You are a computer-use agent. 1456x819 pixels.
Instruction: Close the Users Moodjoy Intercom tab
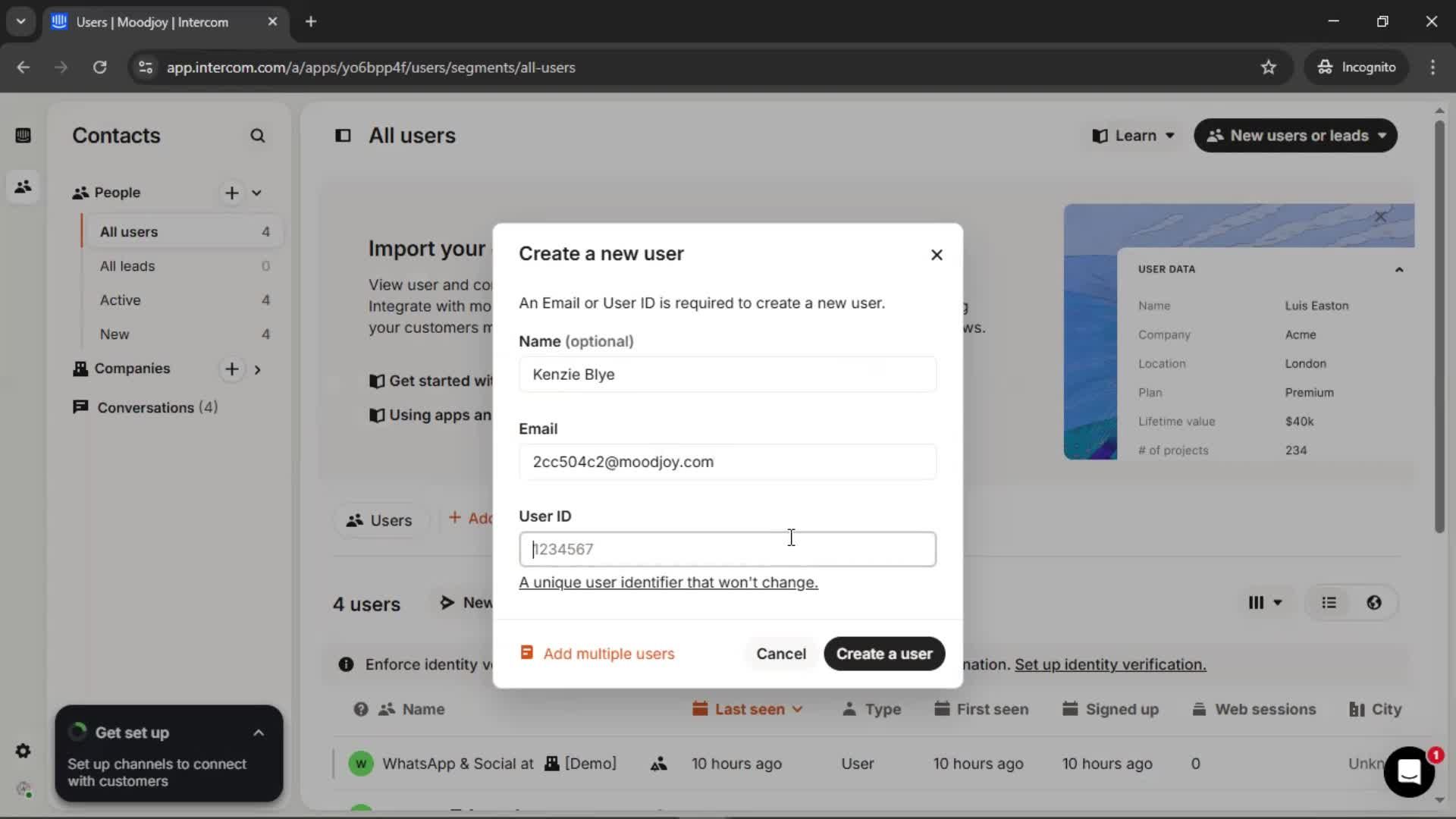click(x=272, y=22)
